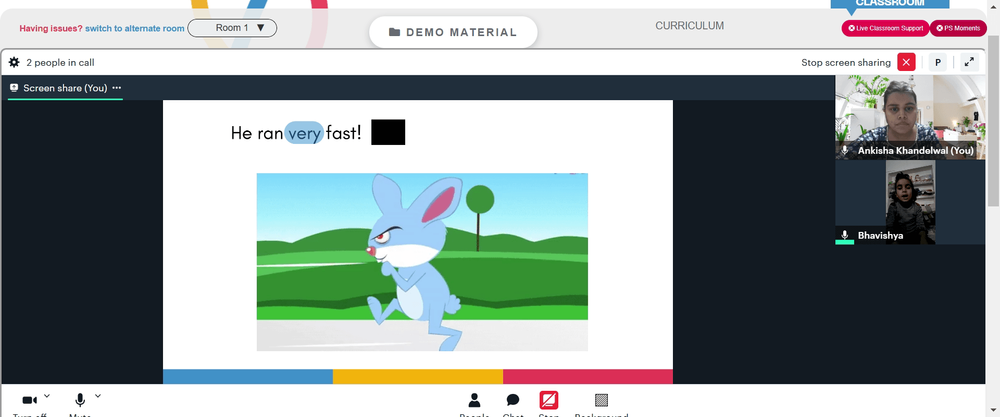Screen dimensions: 1000x417
Task: Select Bhavishya video tile
Action: (910, 202)
